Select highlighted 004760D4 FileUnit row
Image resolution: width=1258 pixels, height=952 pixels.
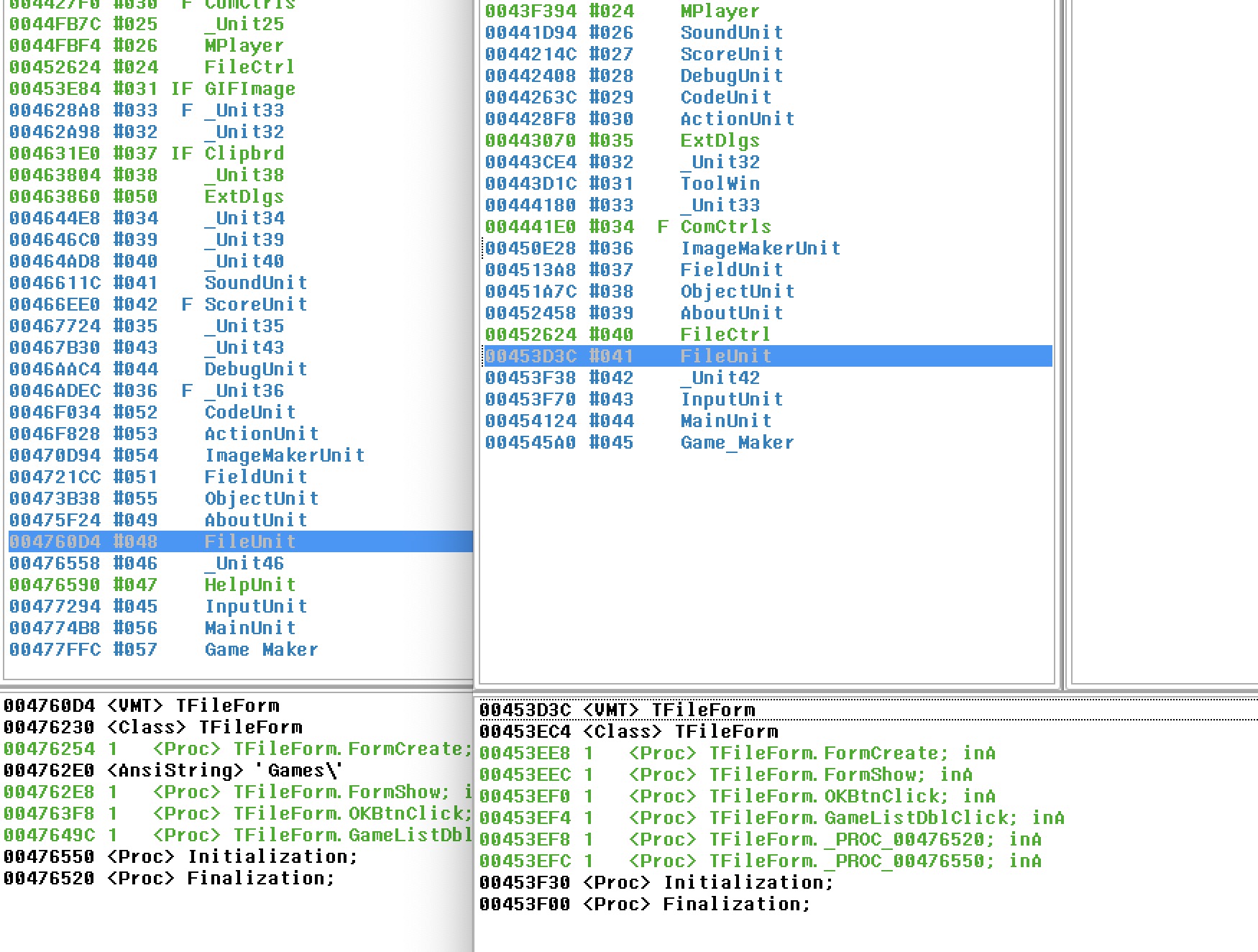point(240,541)
